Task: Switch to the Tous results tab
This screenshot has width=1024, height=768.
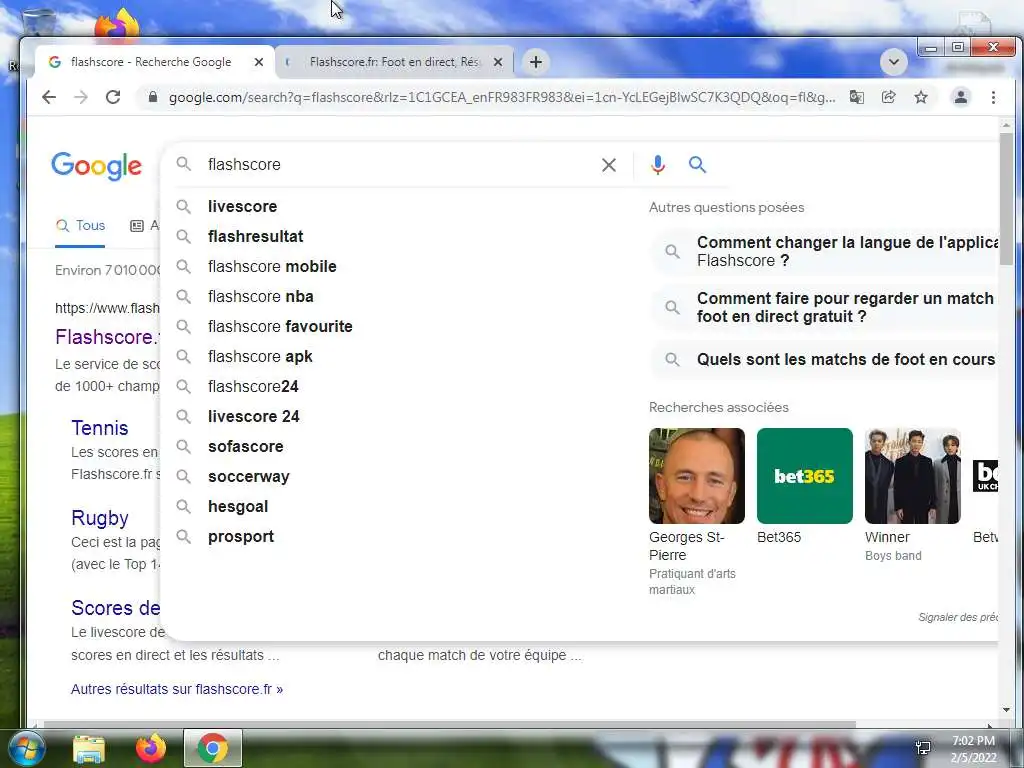Action: click(x=80, y=225)
